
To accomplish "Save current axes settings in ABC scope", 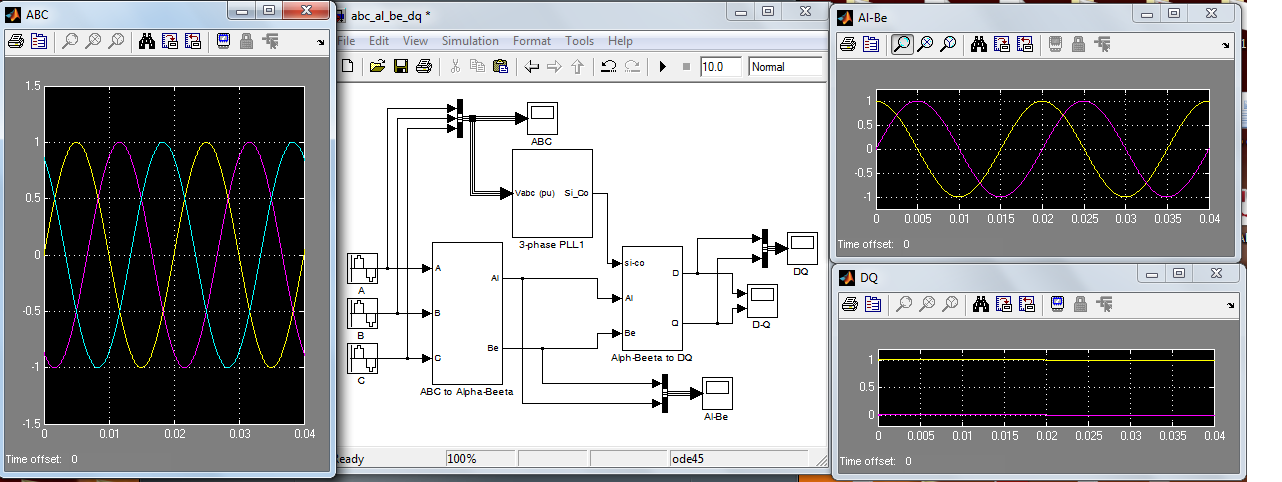I will point(169,42).
